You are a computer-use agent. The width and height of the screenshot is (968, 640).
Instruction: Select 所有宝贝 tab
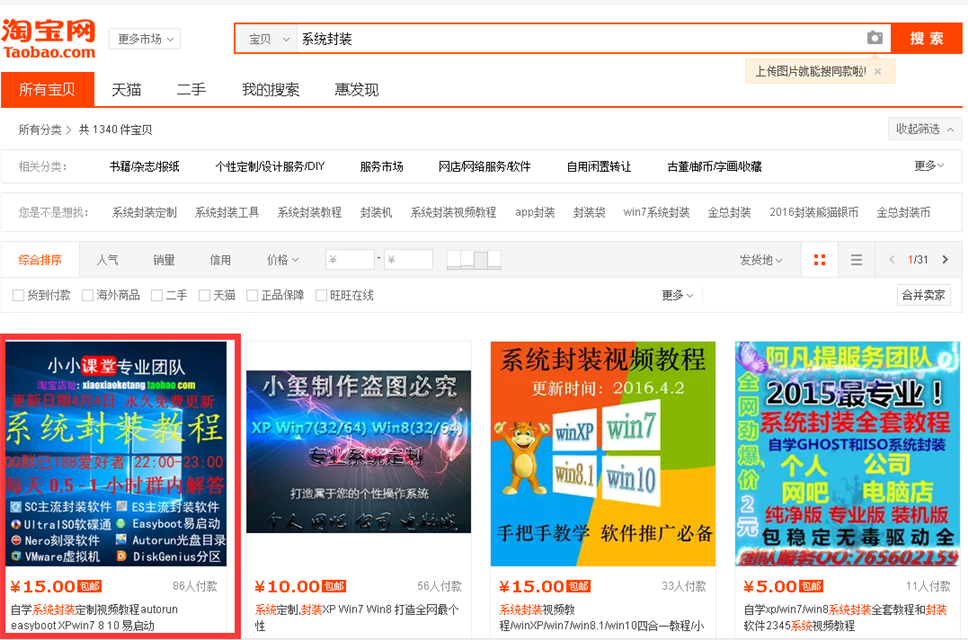pyautogui.click(x=48, y=89)
